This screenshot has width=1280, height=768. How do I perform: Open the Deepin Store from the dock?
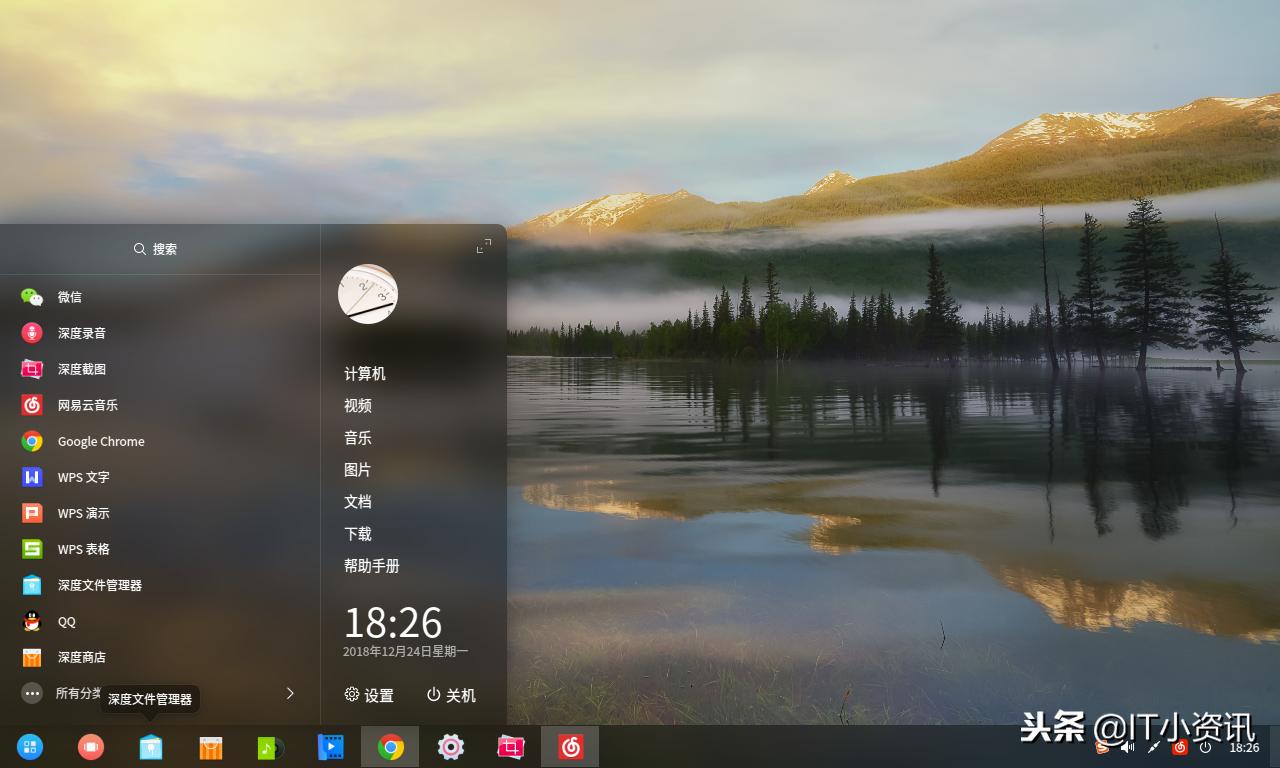(x=210, y=746)
